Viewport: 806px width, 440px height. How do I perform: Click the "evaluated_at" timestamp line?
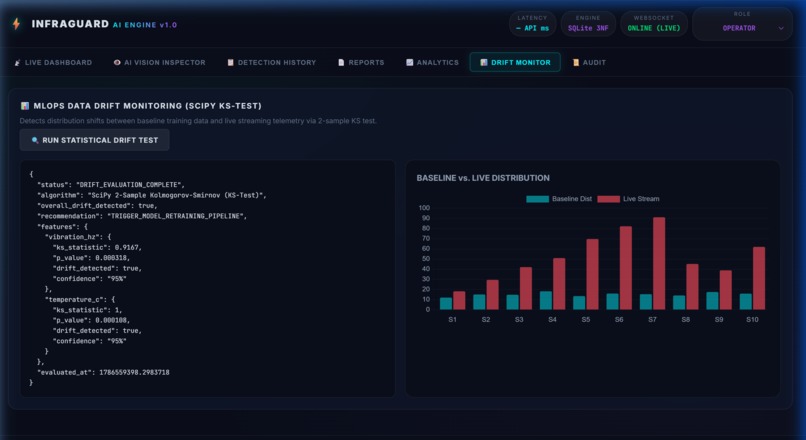pyautogui.click(x=103, y=372)
